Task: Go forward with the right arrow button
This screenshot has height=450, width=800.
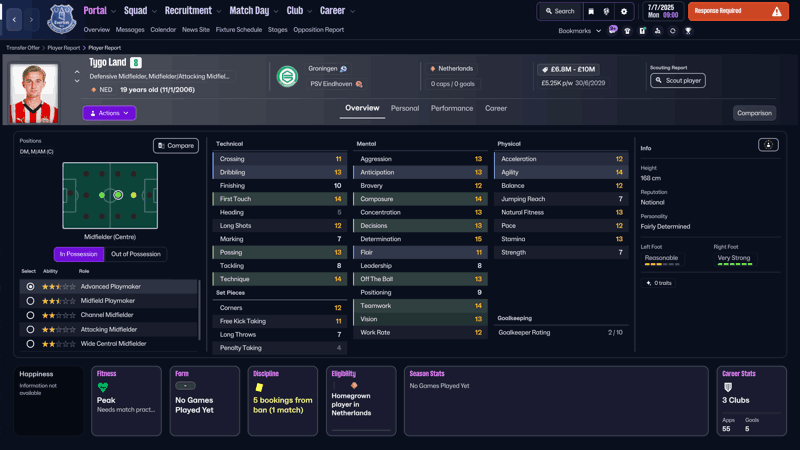Action: pos(31,19)
